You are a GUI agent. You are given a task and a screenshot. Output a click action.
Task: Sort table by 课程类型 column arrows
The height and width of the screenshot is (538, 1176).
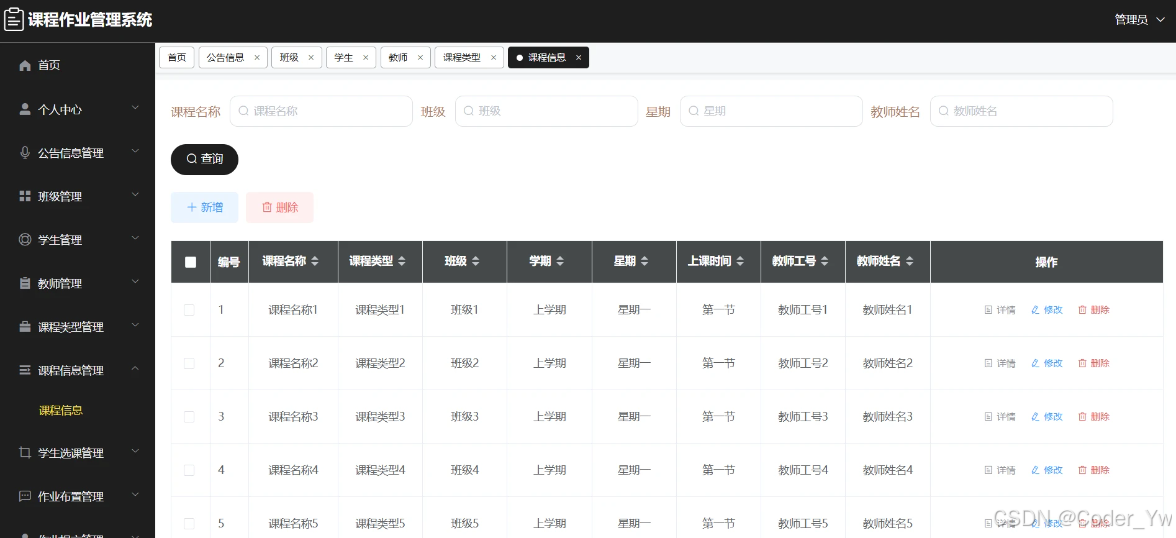coord(402,262)
